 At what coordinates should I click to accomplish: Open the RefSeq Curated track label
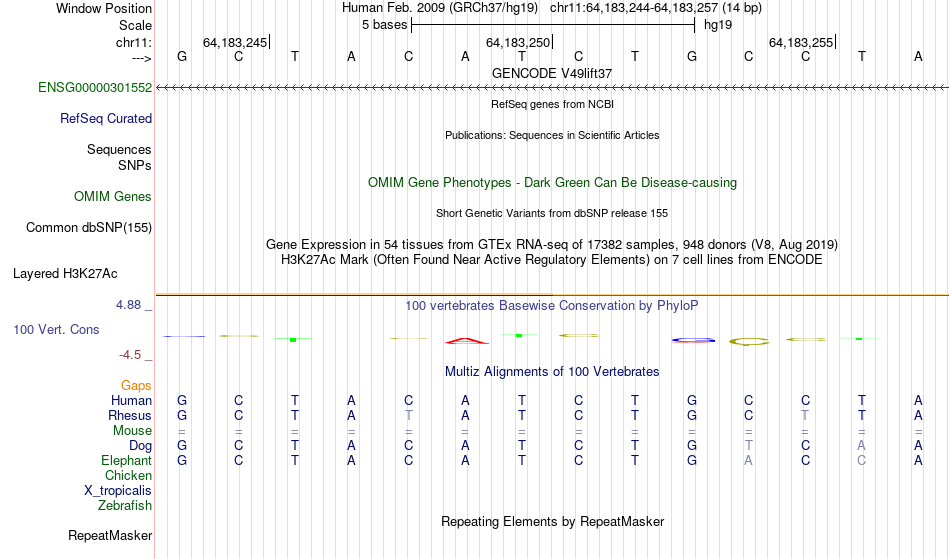106,119
